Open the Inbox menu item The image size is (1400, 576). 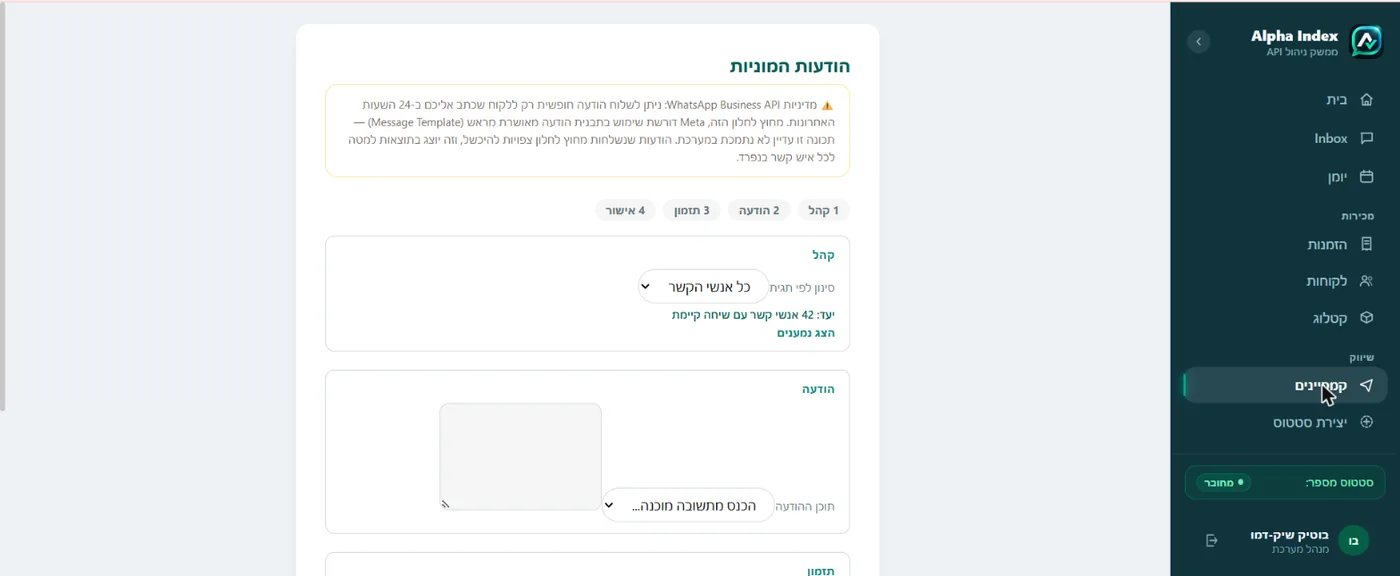1285,138
